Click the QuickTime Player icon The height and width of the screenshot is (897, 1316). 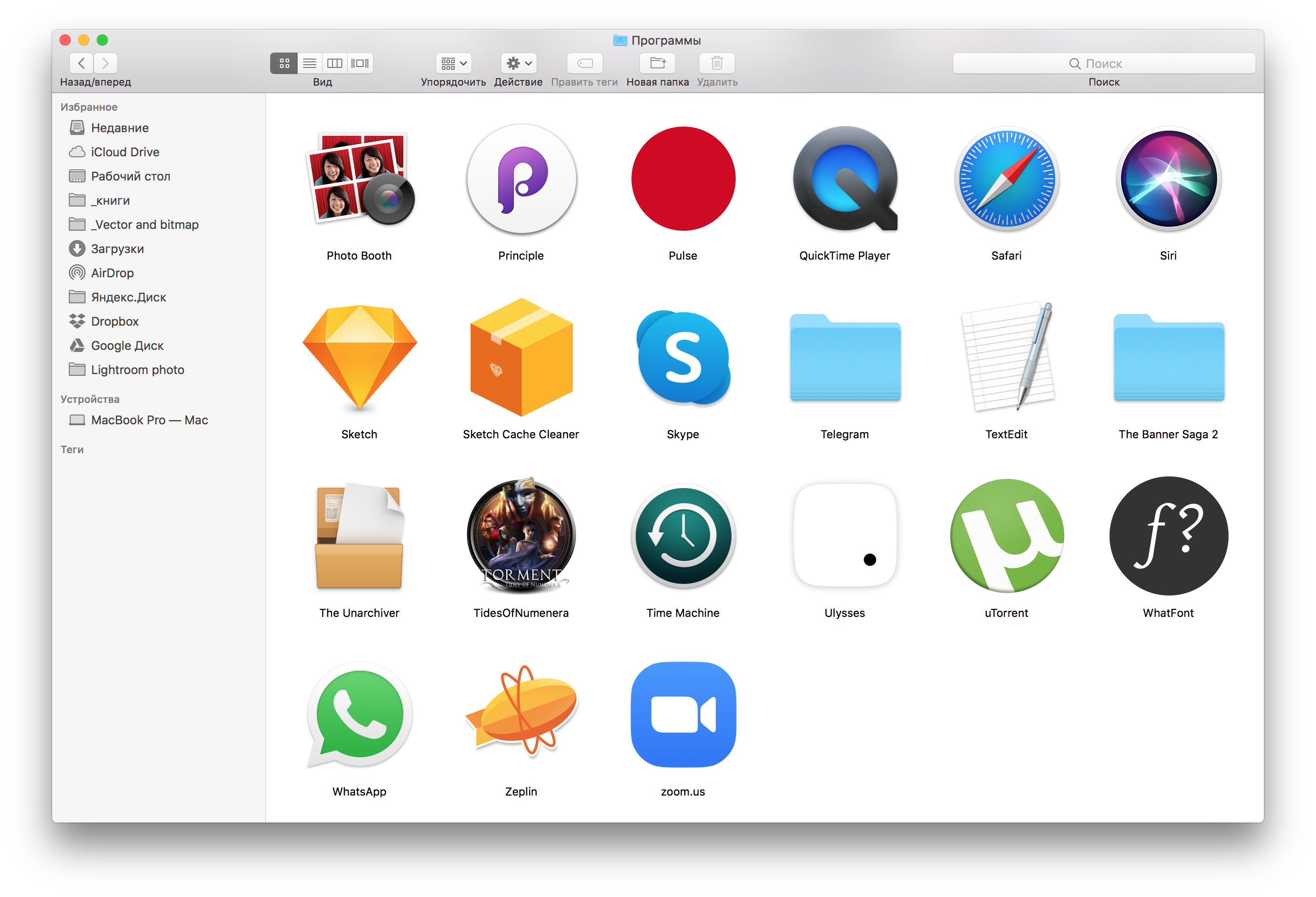click(x=844, y=179)
